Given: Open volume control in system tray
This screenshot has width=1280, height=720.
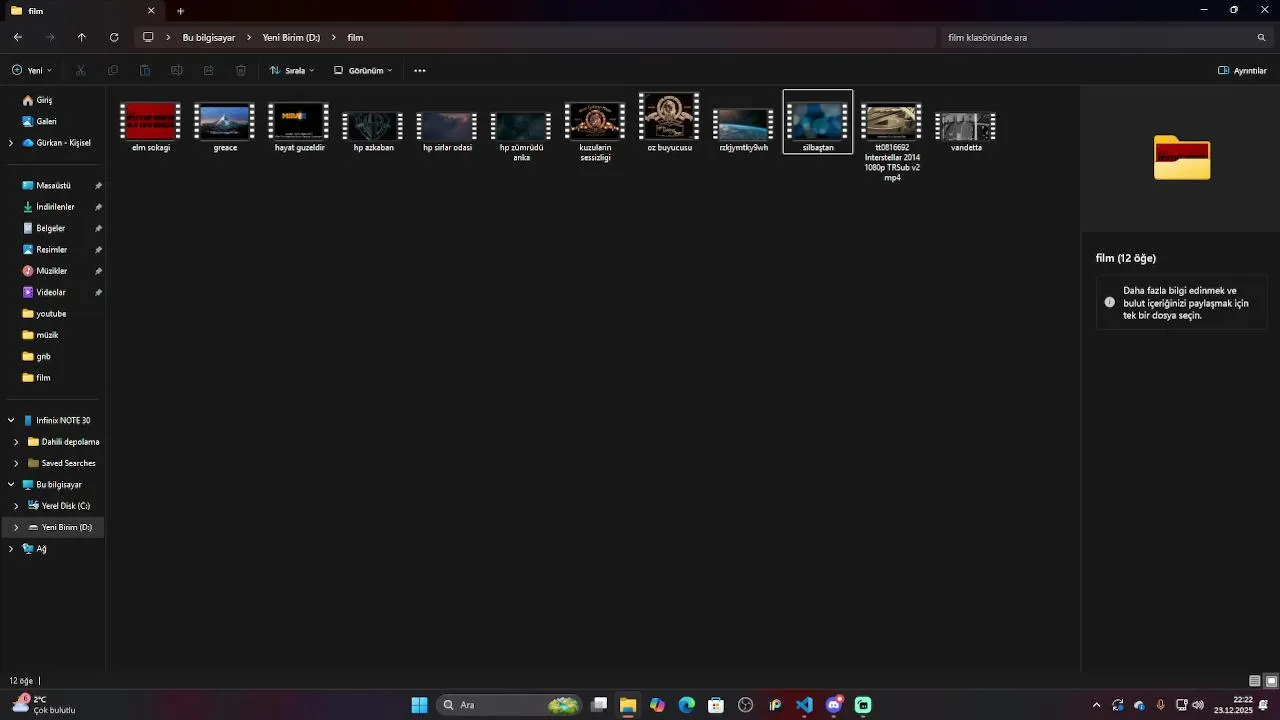Looking at the screenshot, I should click(1198, 705).
